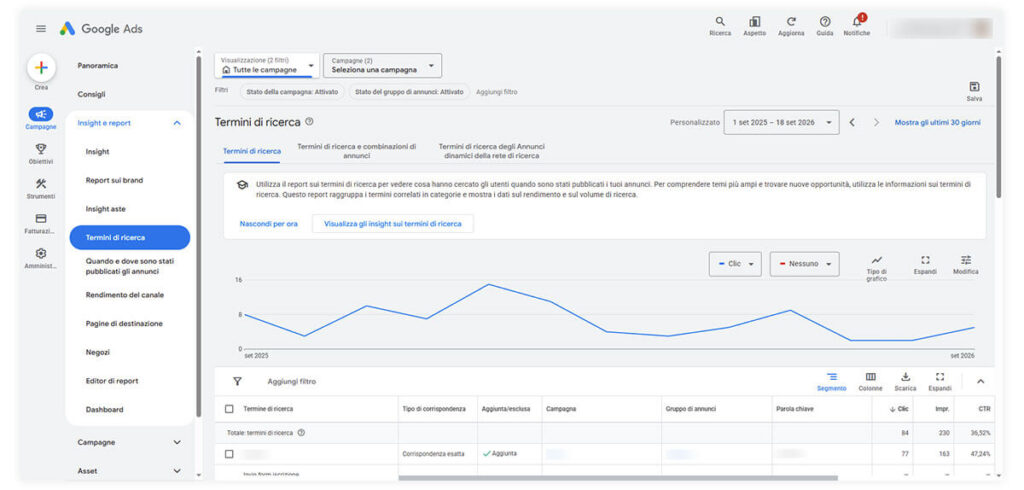Open the Nessuno metric dropdown
Viewport: 1024px width, 490px height.
coord(805,264)
